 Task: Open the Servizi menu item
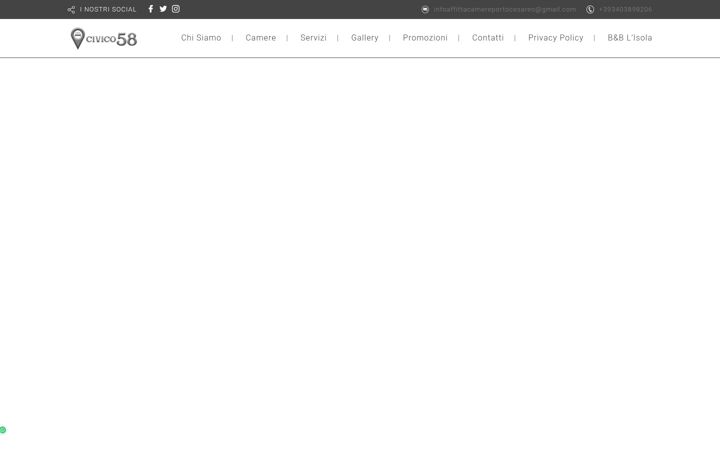pyautogui.click(x=313, y=38)
